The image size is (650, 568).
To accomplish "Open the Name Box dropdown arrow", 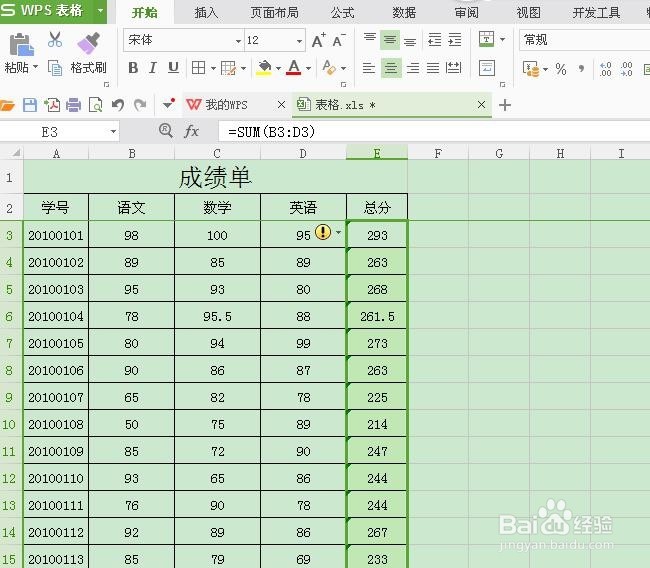I will tap(113, 132).
